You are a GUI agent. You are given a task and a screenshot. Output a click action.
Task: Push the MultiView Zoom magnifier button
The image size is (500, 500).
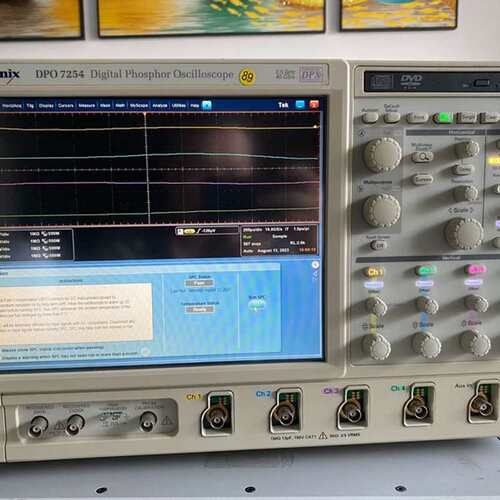[x=422, y=157]
